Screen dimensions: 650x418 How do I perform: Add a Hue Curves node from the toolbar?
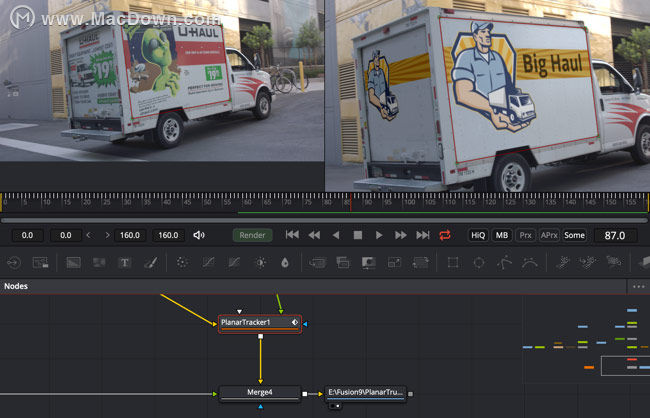point(234,262)
